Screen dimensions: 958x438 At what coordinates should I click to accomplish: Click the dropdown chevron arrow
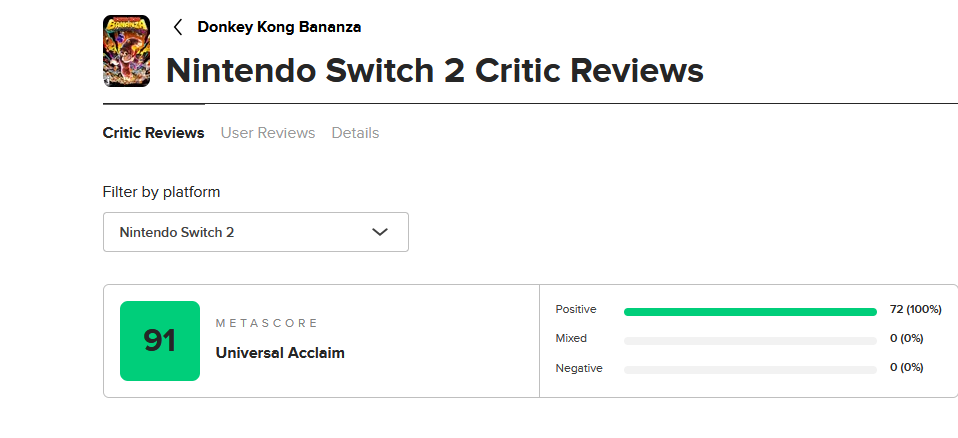pyautogui.click(x=380, y=232)
